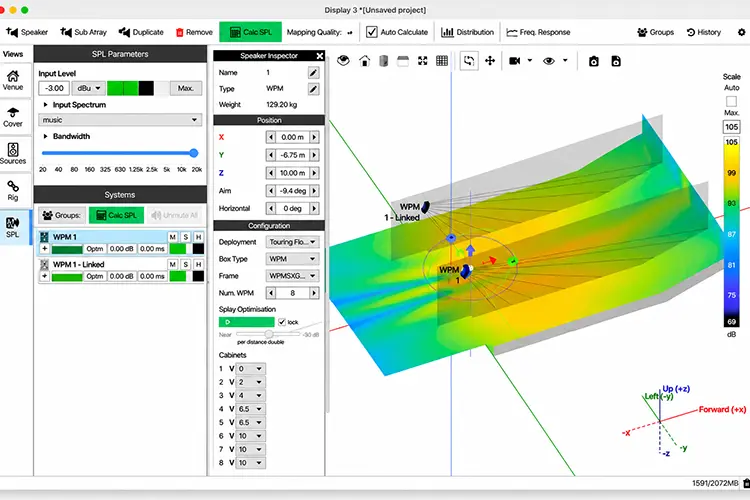Open the dBu unit dropdown
The image size is (750, 500).
click(x=88, y=88)
